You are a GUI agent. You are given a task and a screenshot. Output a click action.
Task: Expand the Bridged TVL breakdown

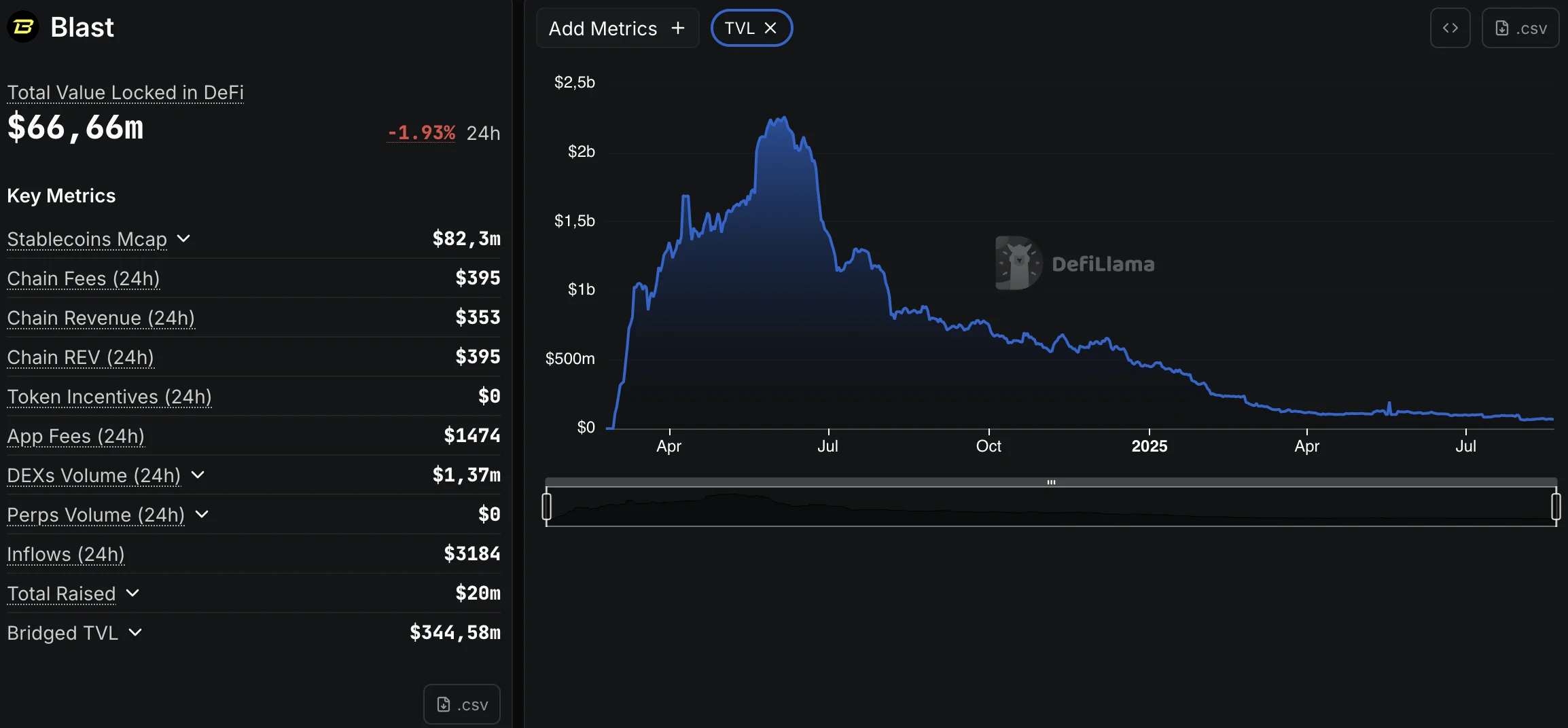click(x=136, y=633)
